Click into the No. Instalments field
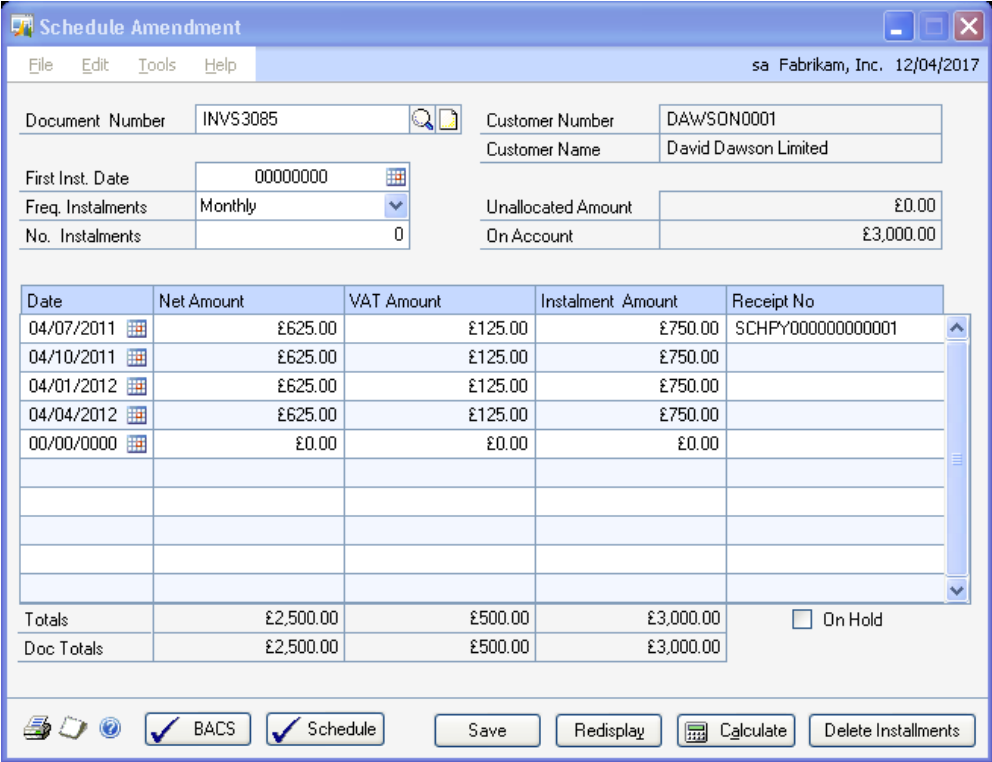Viewport: 992px width, 762px height. coord(302,236)
